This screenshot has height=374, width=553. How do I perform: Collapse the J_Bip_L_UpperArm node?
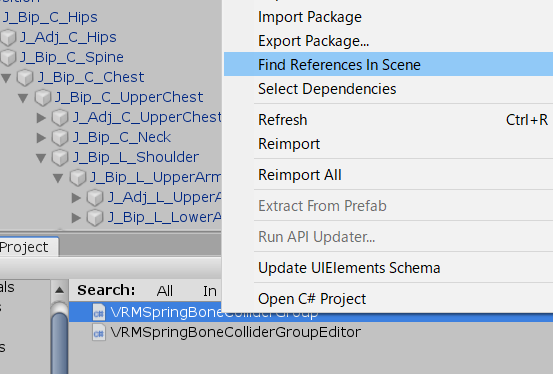tap(58, 178)
